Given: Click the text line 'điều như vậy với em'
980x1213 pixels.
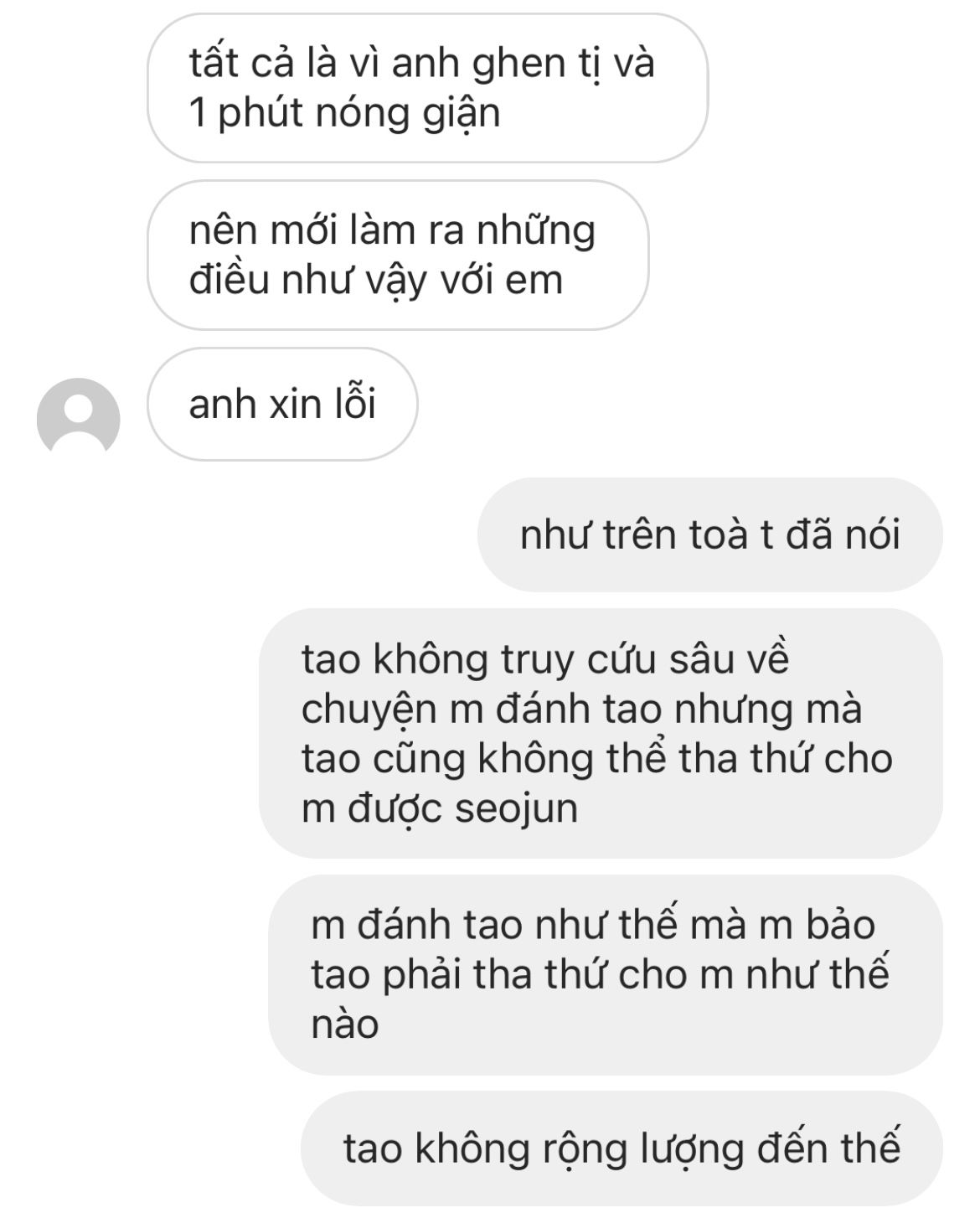Looking at the screenshot, I should pos(376,280).
